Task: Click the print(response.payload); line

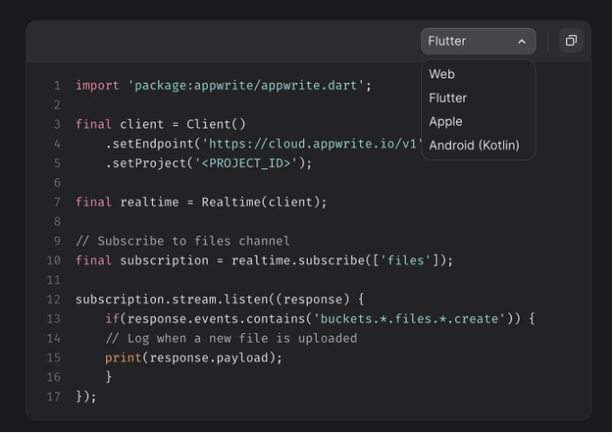Action: click(194, 358)
